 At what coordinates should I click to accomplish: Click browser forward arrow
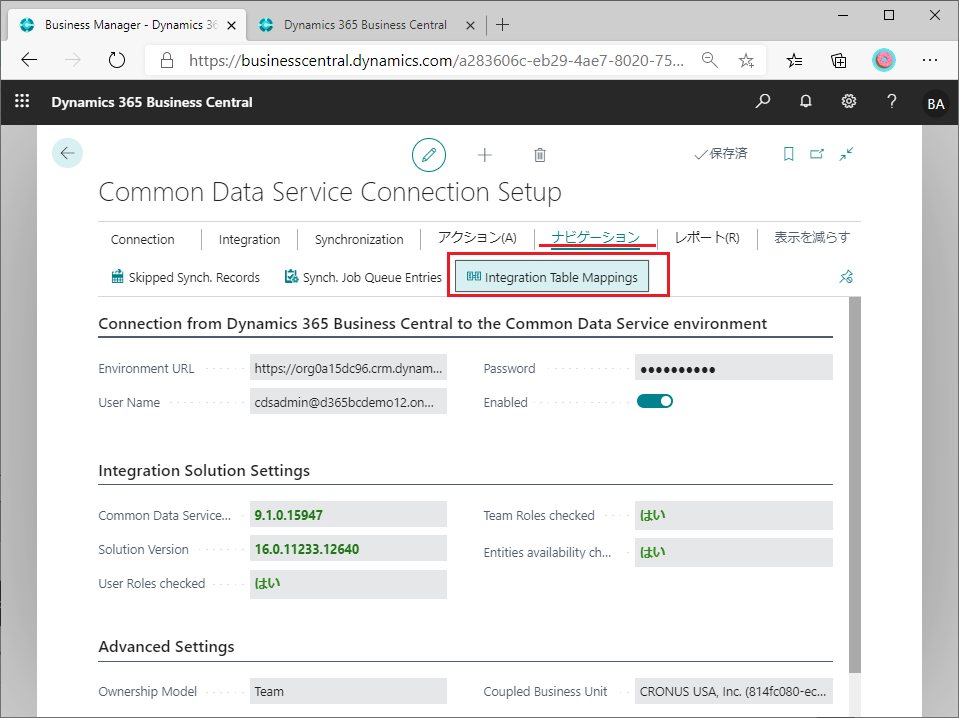point(73,60)
